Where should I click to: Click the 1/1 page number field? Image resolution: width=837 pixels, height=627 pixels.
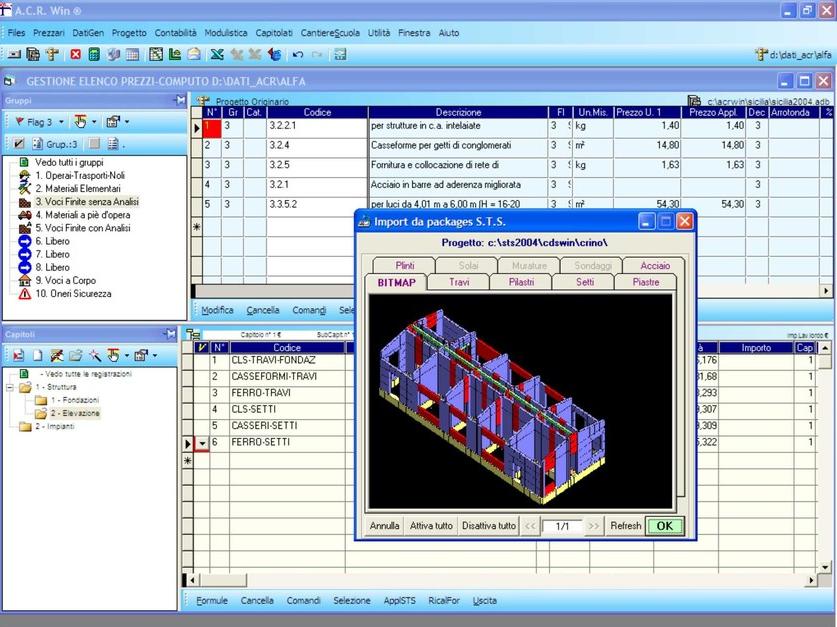(561, 525)
